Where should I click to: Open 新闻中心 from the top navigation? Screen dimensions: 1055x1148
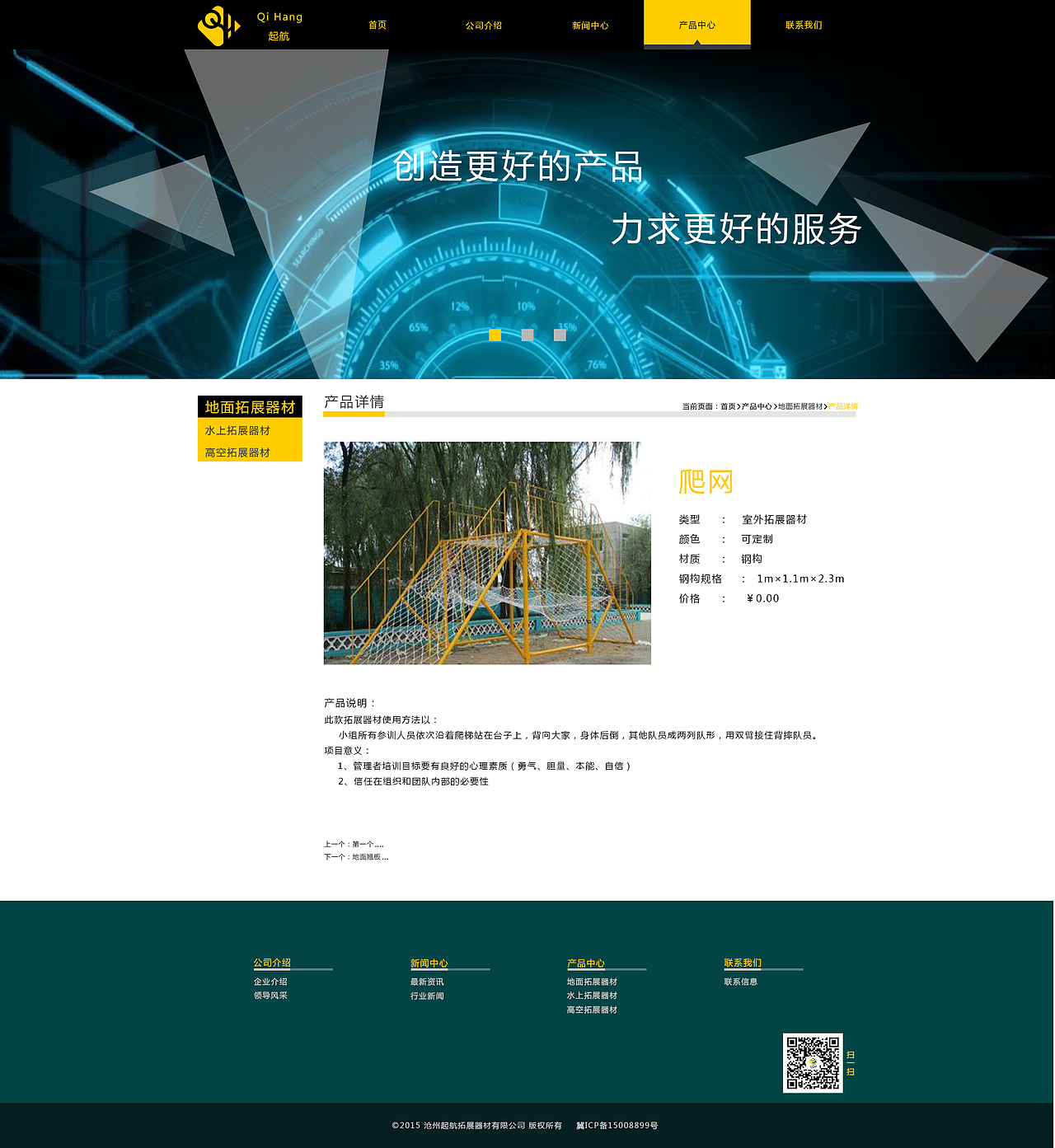tap(590, 26)
